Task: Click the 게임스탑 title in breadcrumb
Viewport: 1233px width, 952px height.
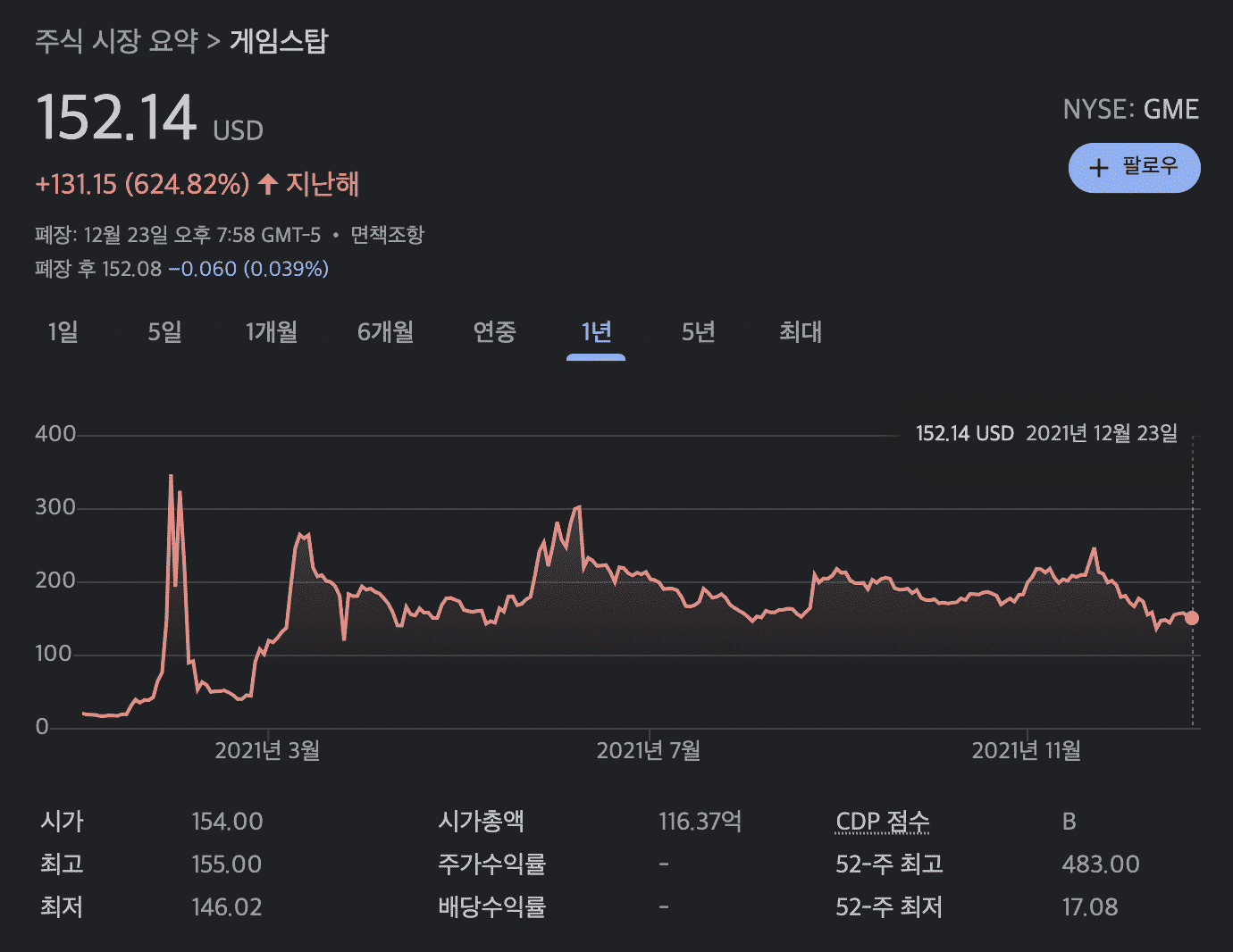Action: [279, 41]
